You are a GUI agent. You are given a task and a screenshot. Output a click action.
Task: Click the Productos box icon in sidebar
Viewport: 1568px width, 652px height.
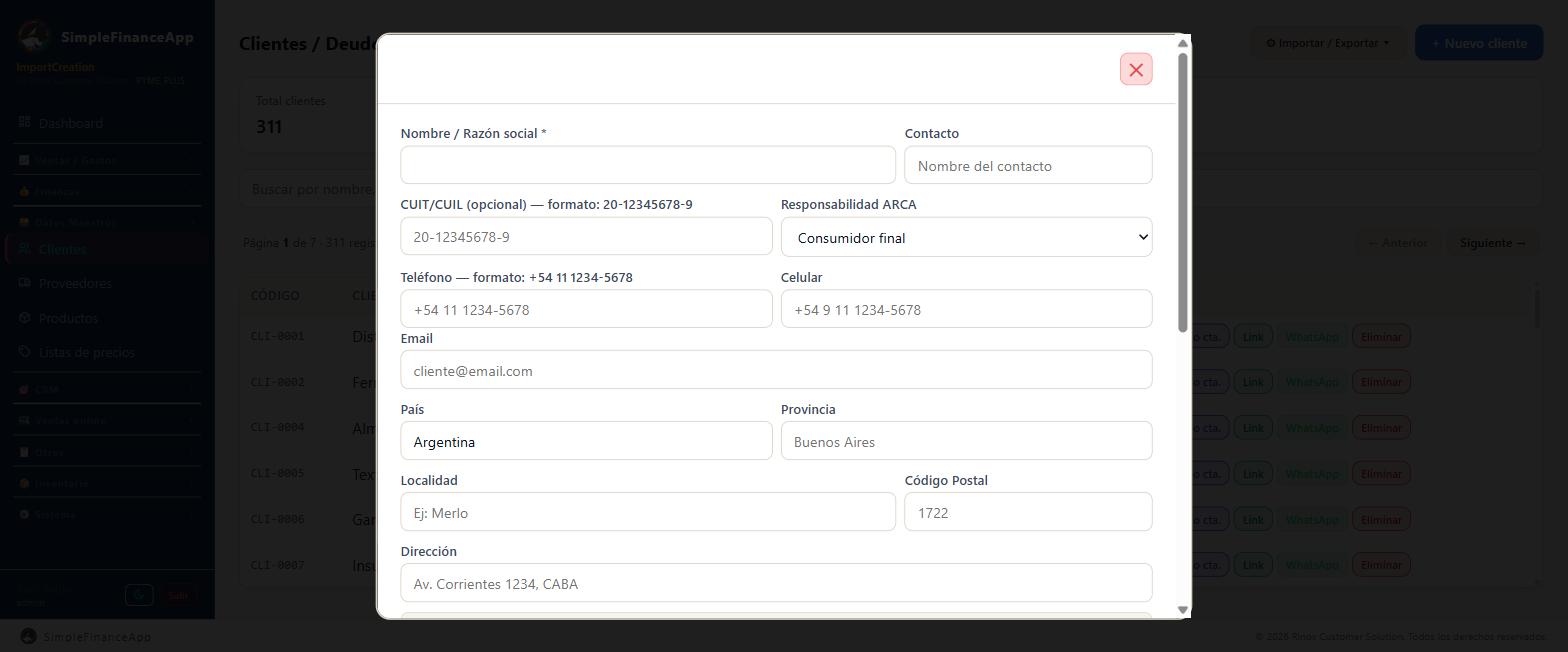[x=25, y=318]
